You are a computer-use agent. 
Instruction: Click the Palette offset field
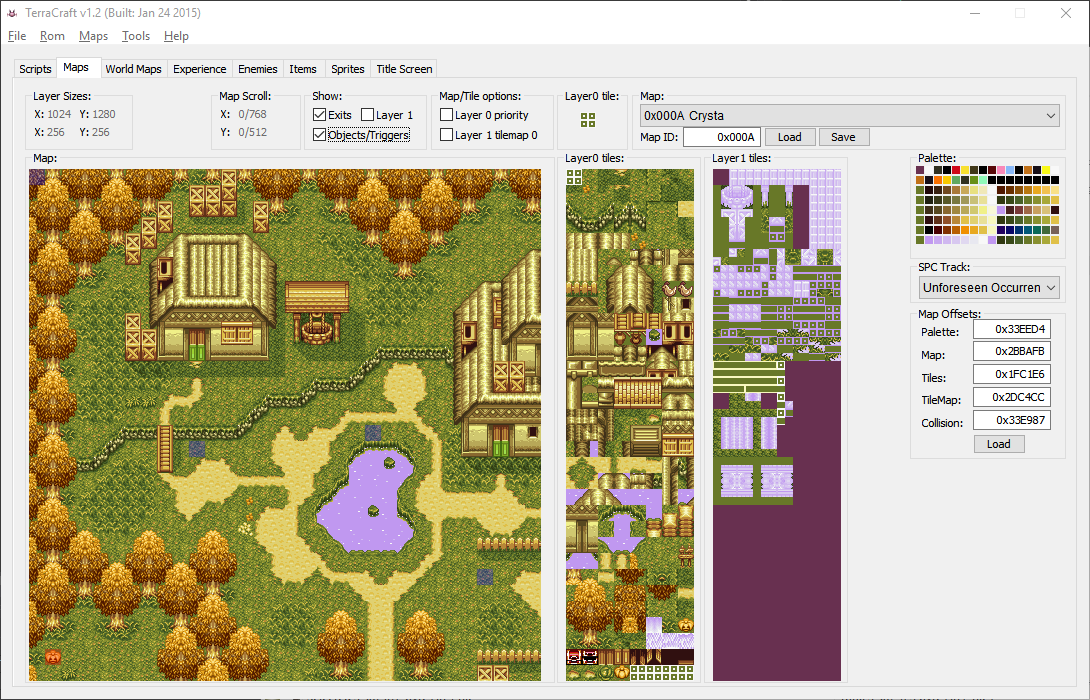tap(1011, 329)
